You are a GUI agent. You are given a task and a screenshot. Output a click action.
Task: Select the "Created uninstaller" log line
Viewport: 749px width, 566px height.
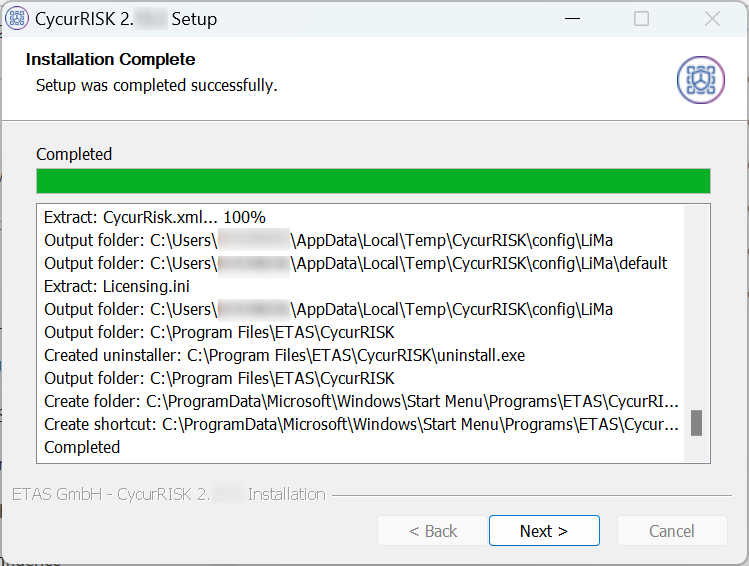[284, 355]
